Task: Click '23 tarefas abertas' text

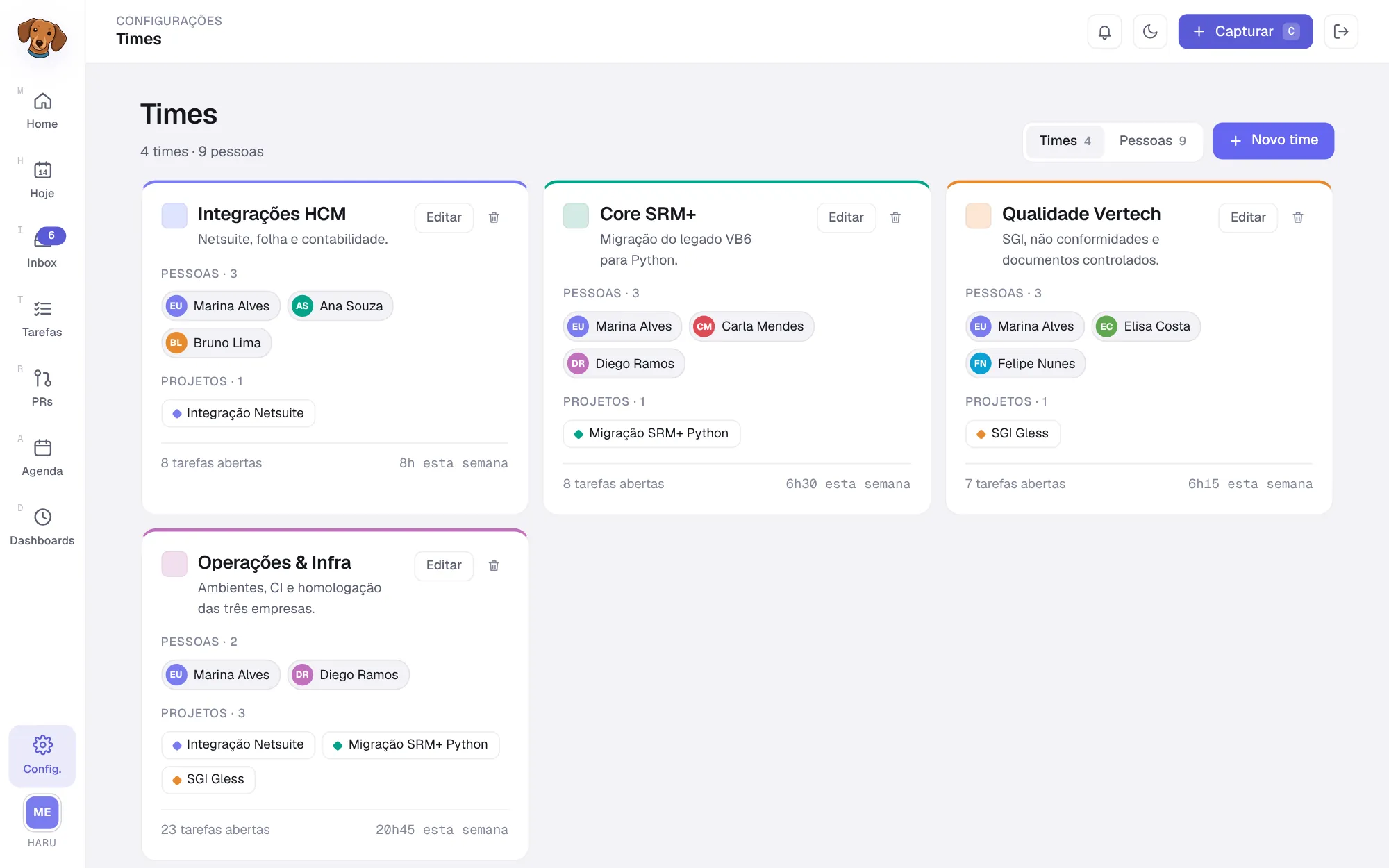Action: pos(215,830)
